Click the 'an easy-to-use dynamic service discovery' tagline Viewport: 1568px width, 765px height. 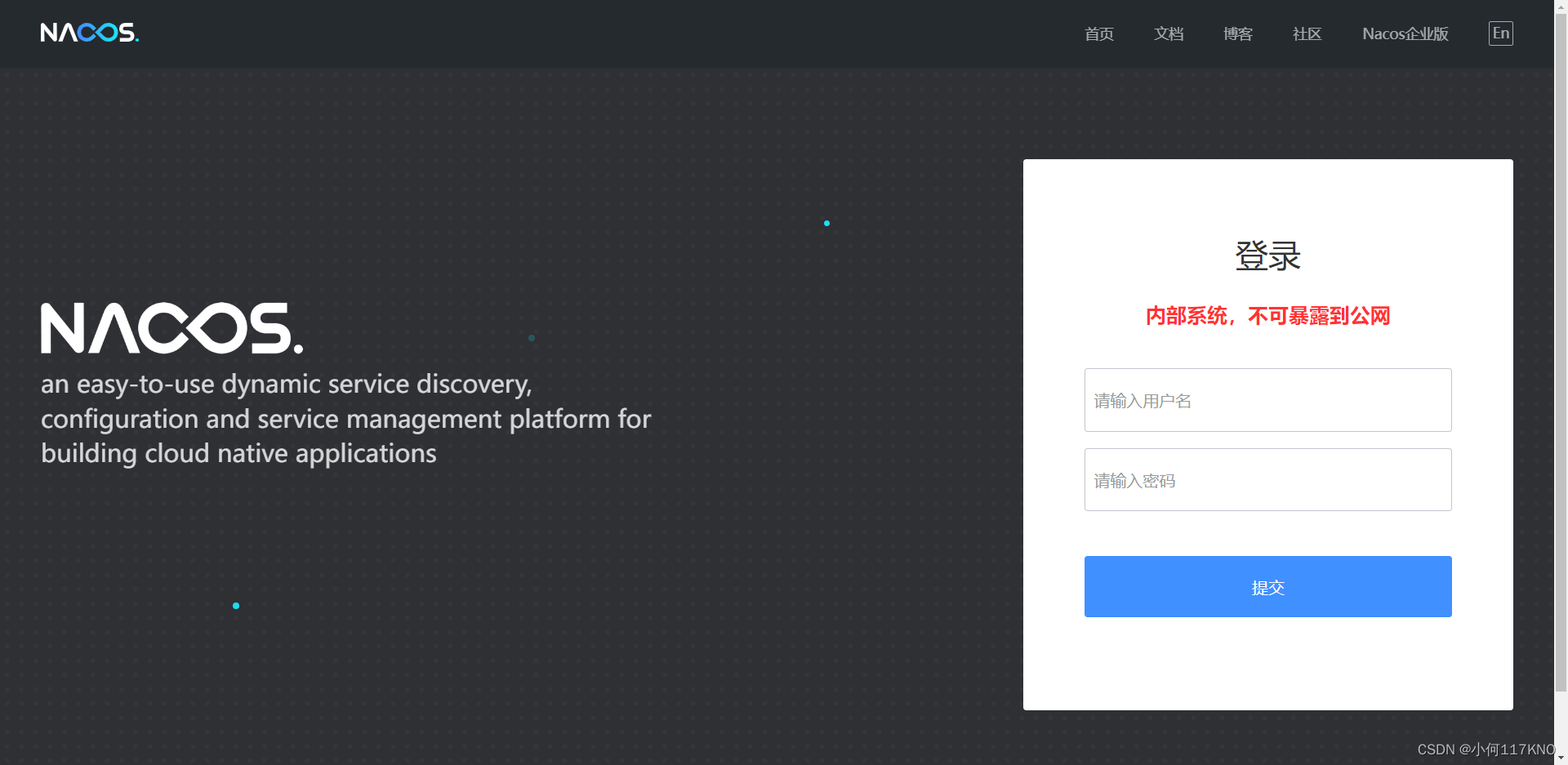coord(346,419)
